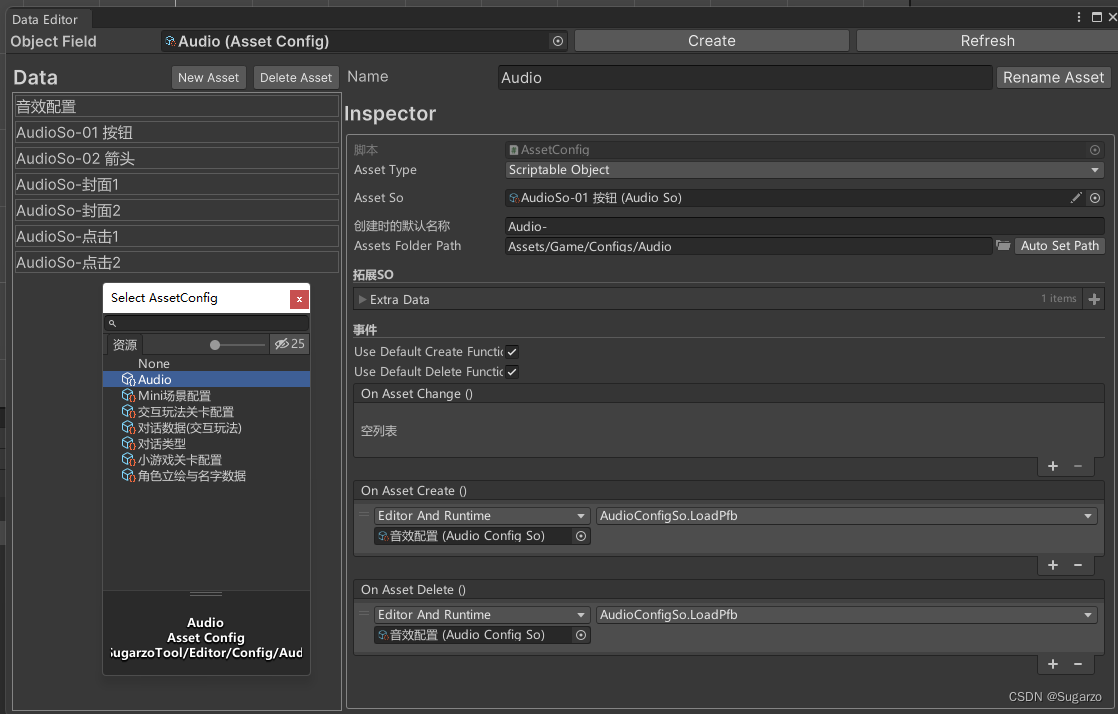Open Editor And Runtime dropdown under On Asset Create

point(482,516)
